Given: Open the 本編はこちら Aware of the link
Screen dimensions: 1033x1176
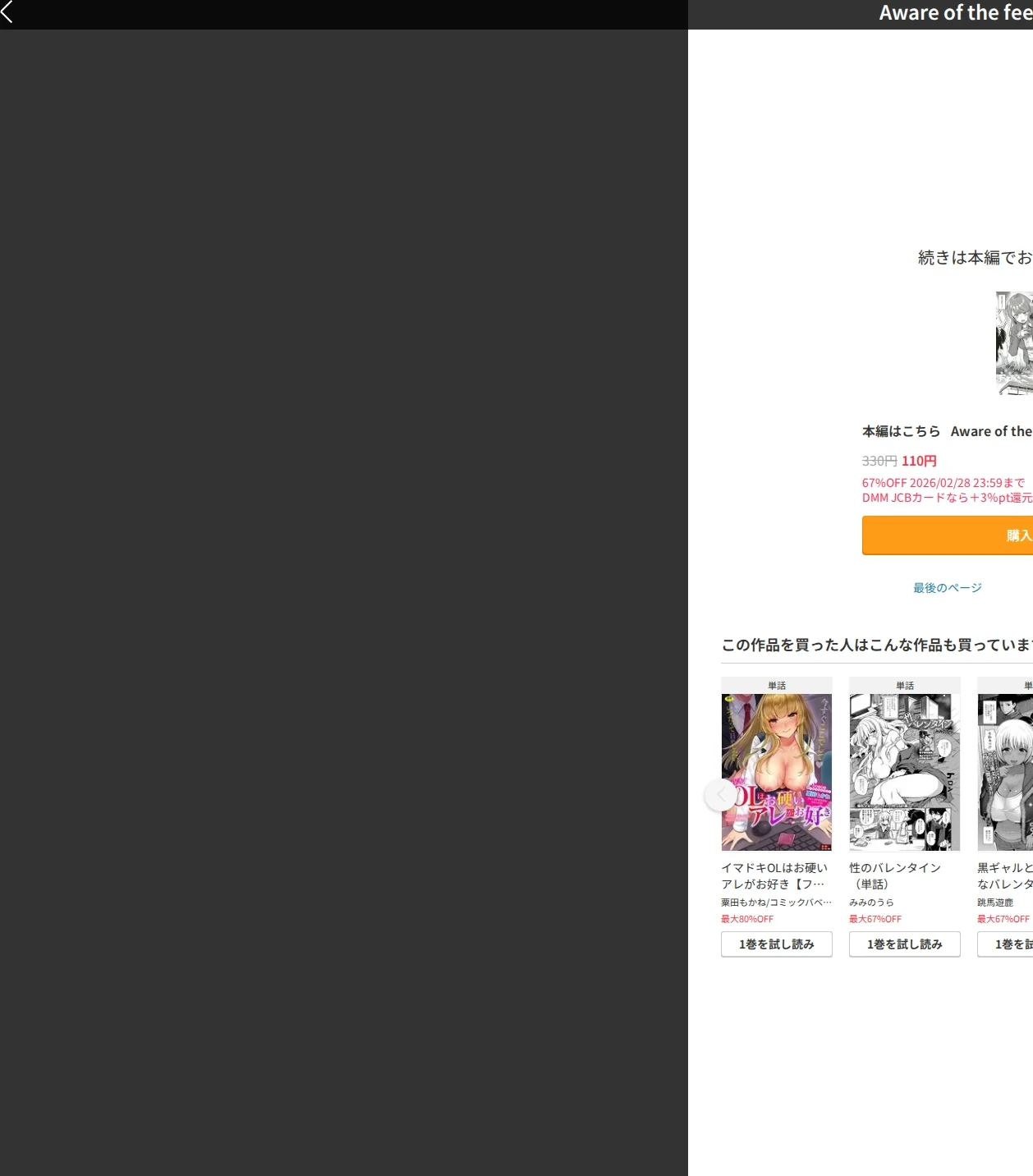Looking at the screenshot, I should click(947, 431).
